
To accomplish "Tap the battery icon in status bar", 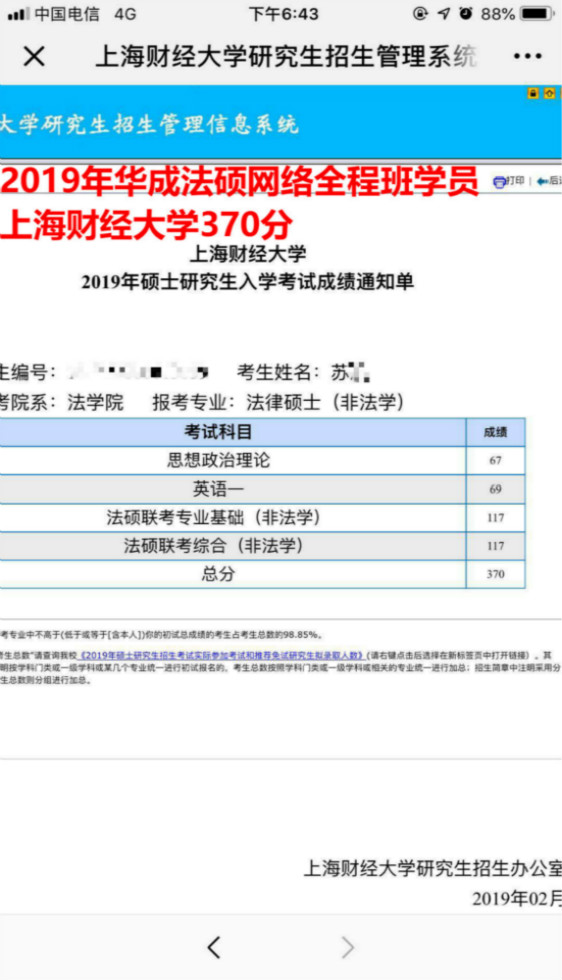I will (538, 13).
